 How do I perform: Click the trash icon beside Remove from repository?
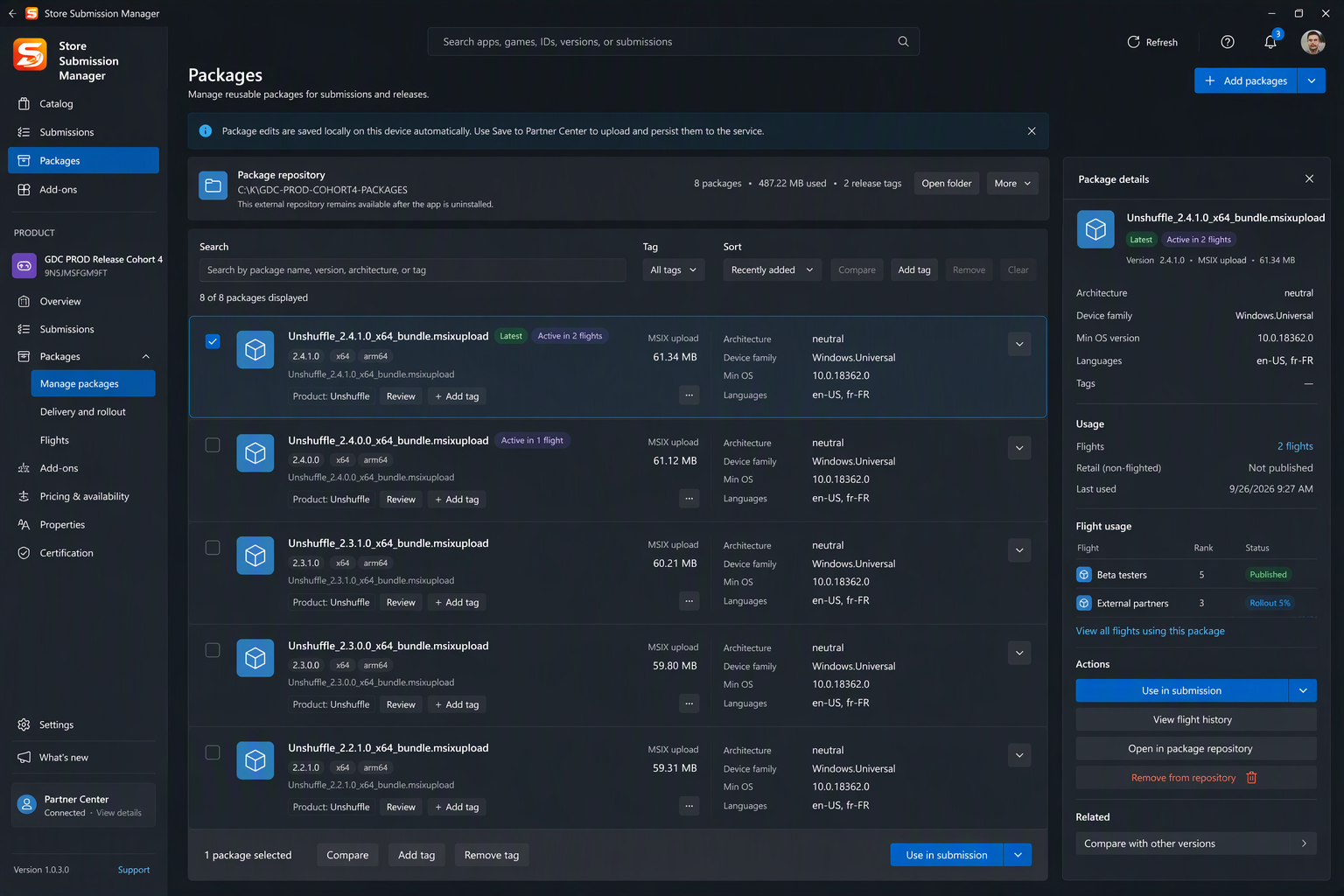pos(1251,778)
